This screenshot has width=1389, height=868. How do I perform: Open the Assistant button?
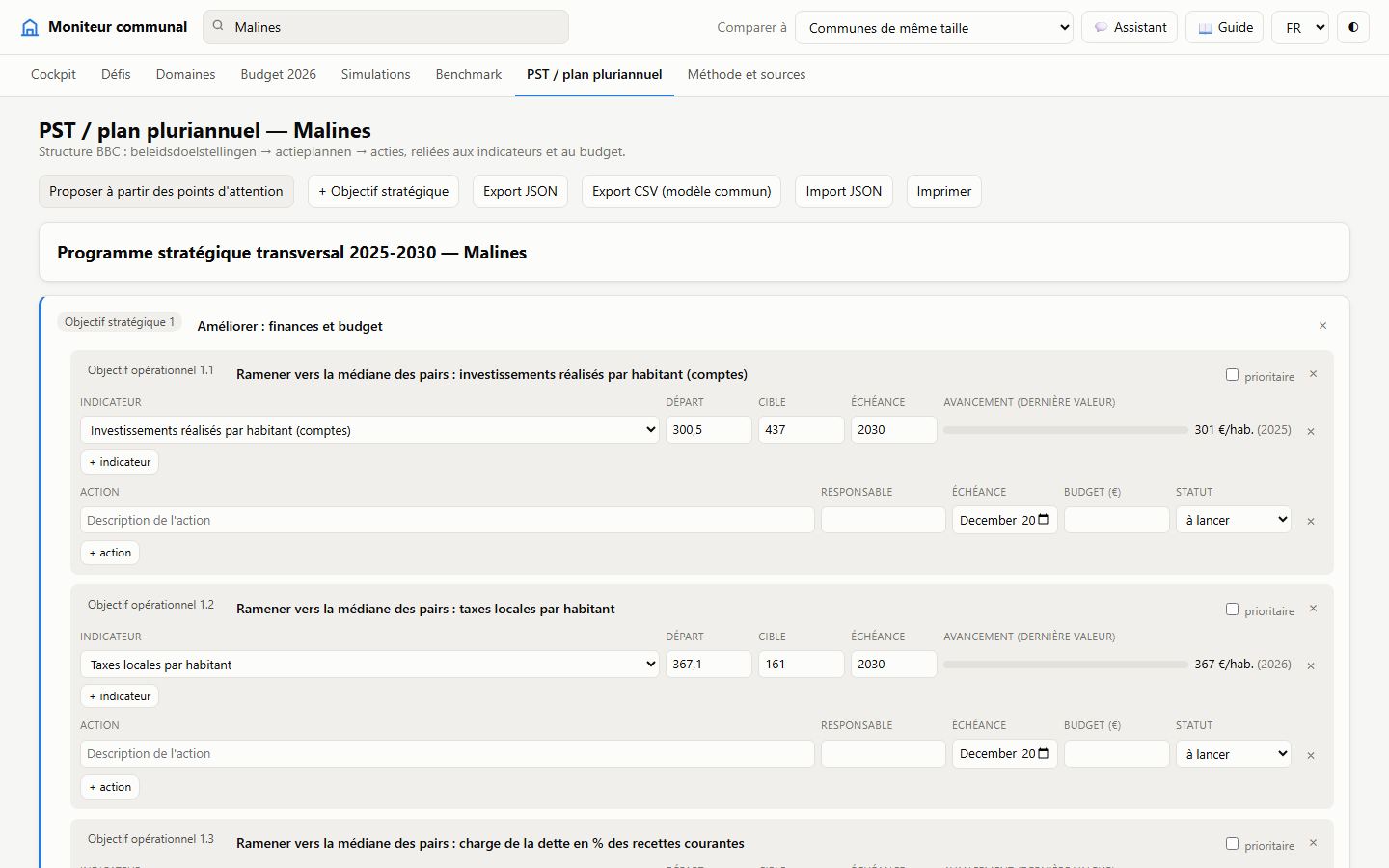click(x=1130, y=27)
